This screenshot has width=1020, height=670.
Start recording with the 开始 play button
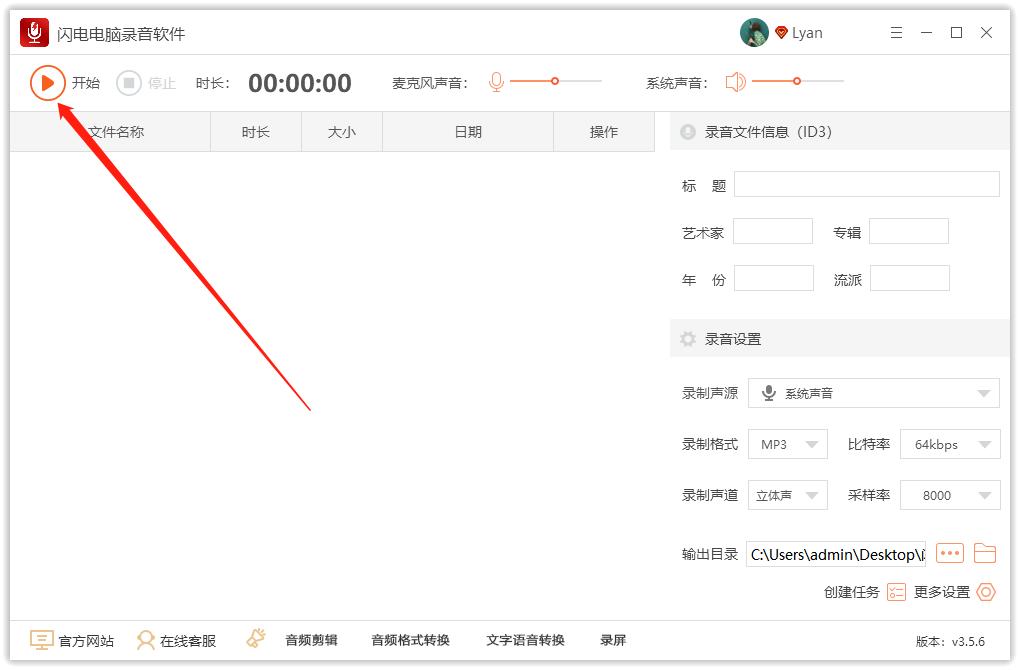tap(47, 83)
